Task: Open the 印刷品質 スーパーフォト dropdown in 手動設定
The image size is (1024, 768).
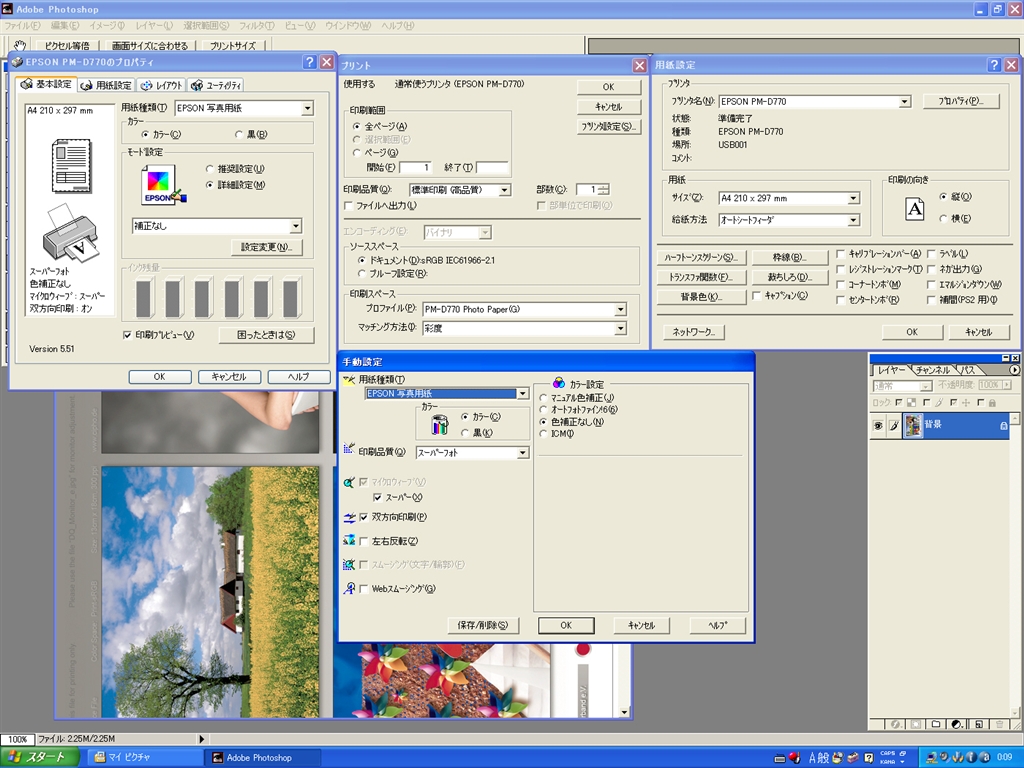Action: (x=522, y=453)
